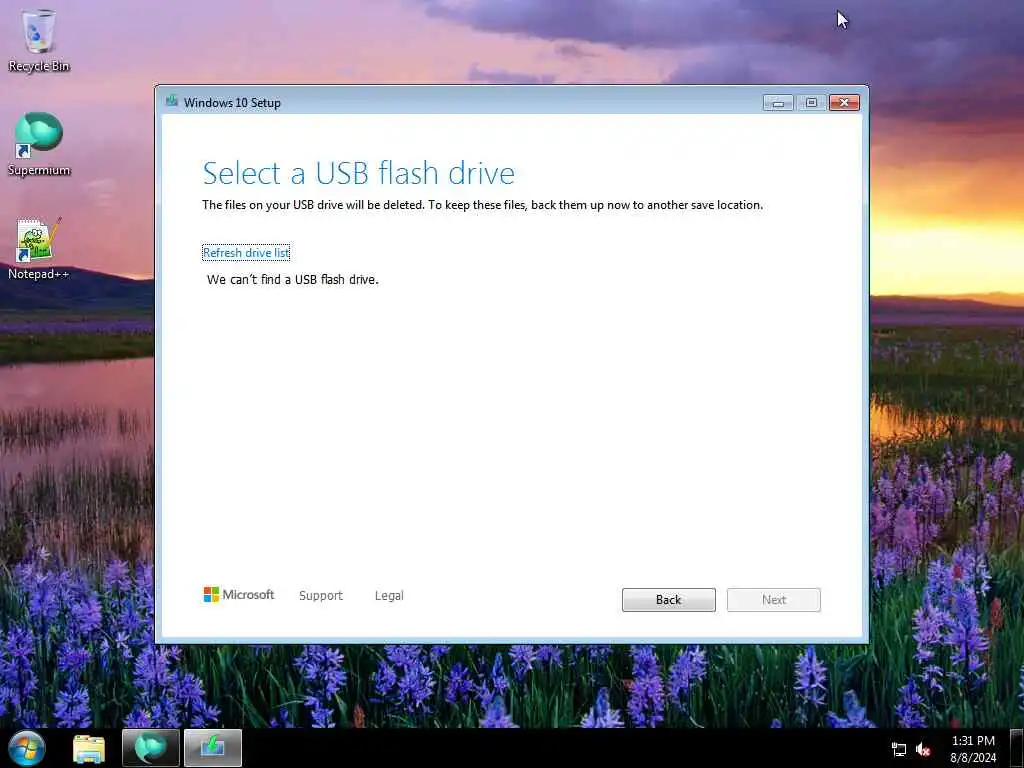Go back with the Back button
This screenshot has width=1024, height=768.
pos(668,600)
